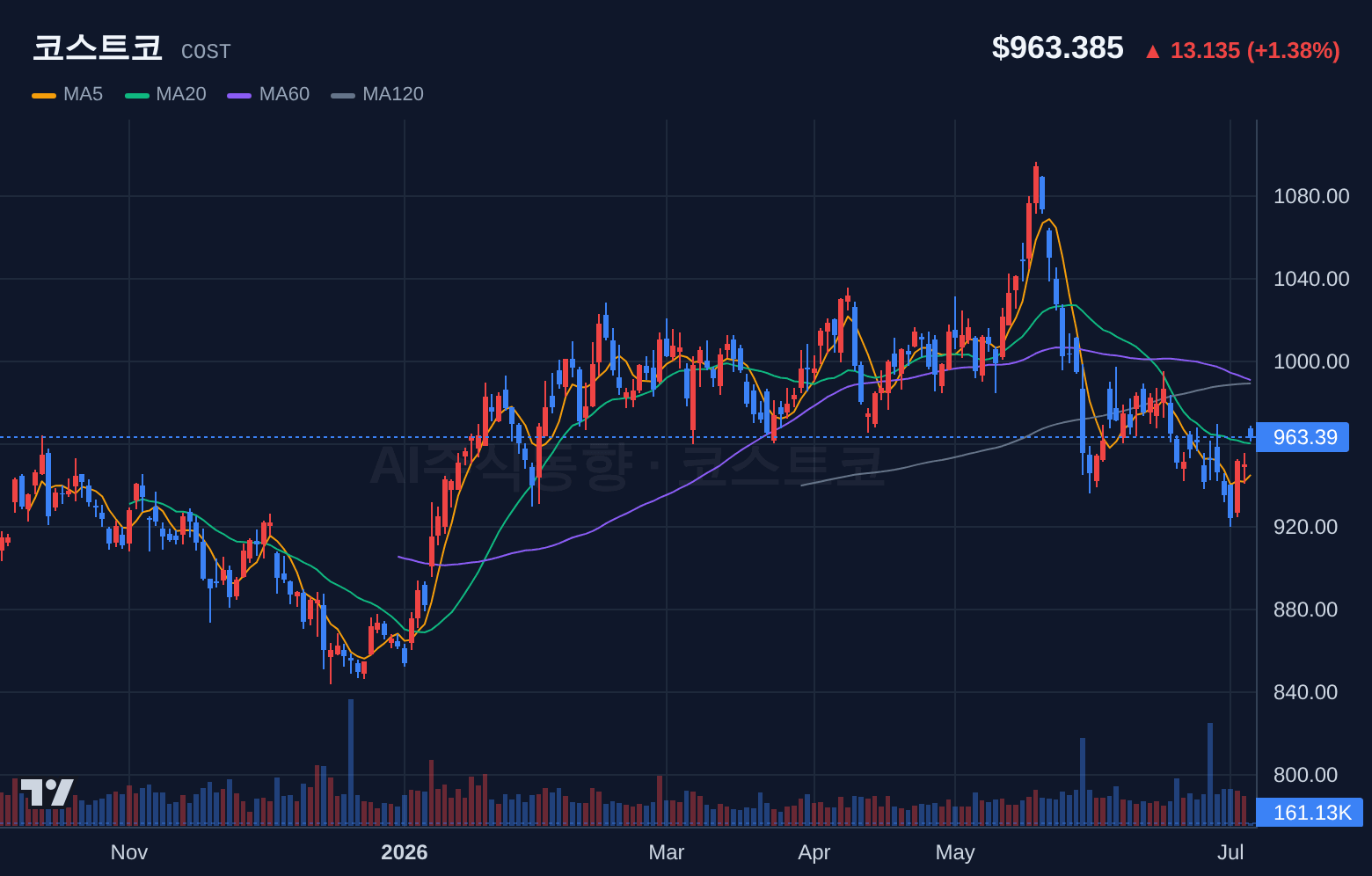Screen dimensions: 1372x876
Task: Click the 800.00 price axis label
Action: (x=1305, y=775)
